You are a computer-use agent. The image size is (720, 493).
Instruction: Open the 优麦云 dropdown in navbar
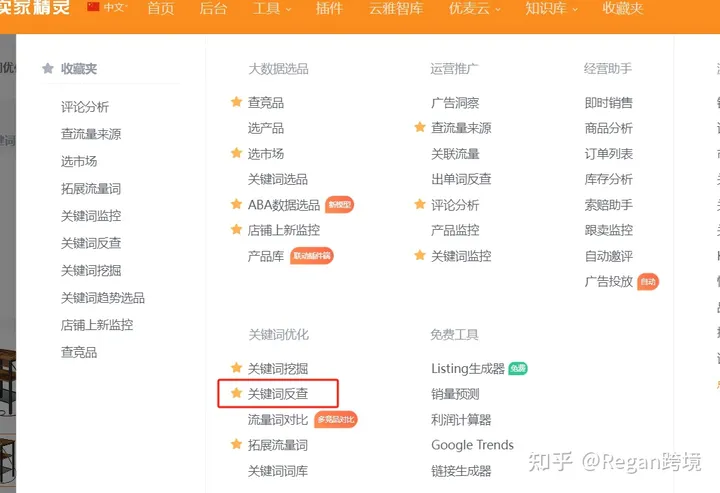click(x=474, y=8)
